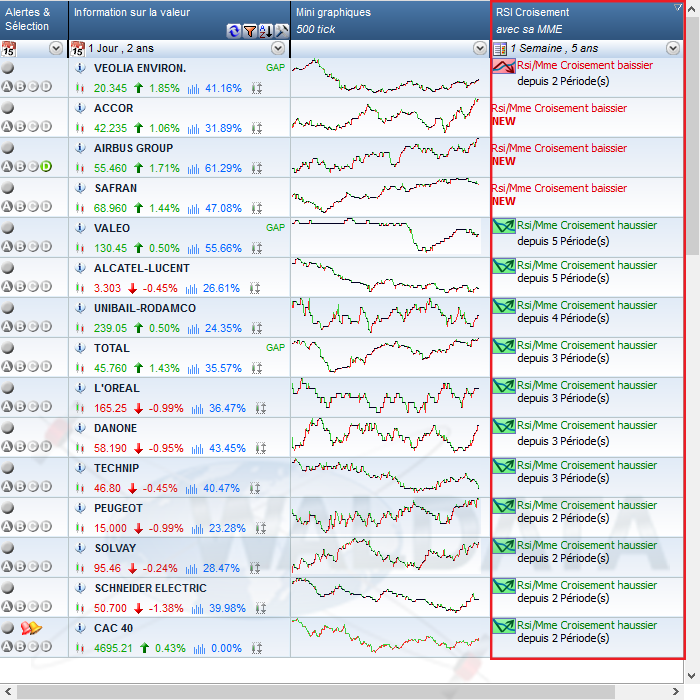The width and height of the screenshot is (700, 700).
Task: Click the A-Z sort icon
Action: (266, 31)
